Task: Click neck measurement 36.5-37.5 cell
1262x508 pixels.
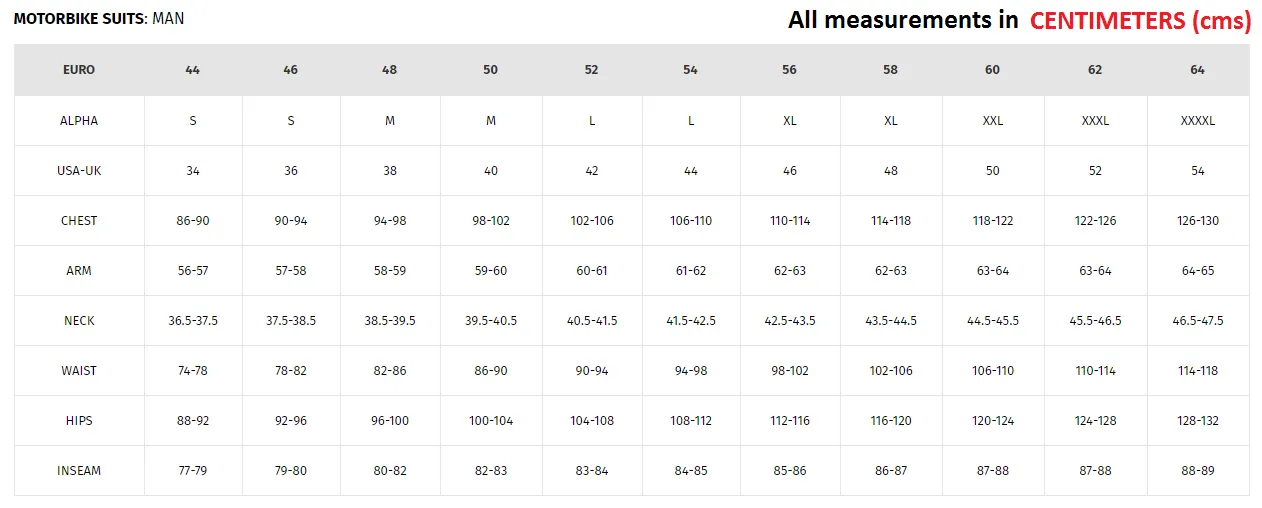Action: point(193,320)
